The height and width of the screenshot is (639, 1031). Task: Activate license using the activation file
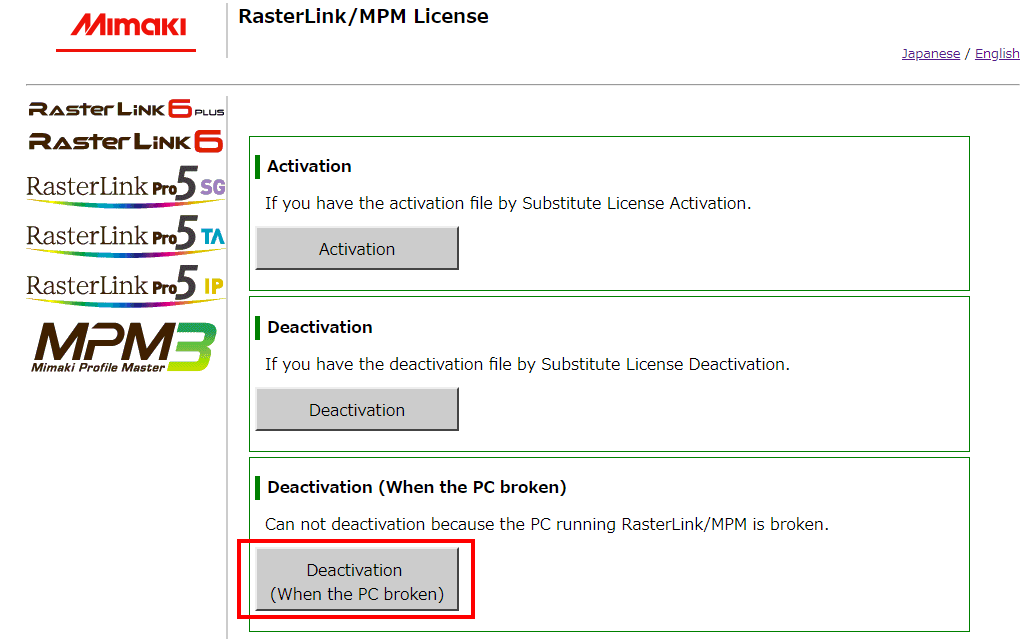pos(356,247)
